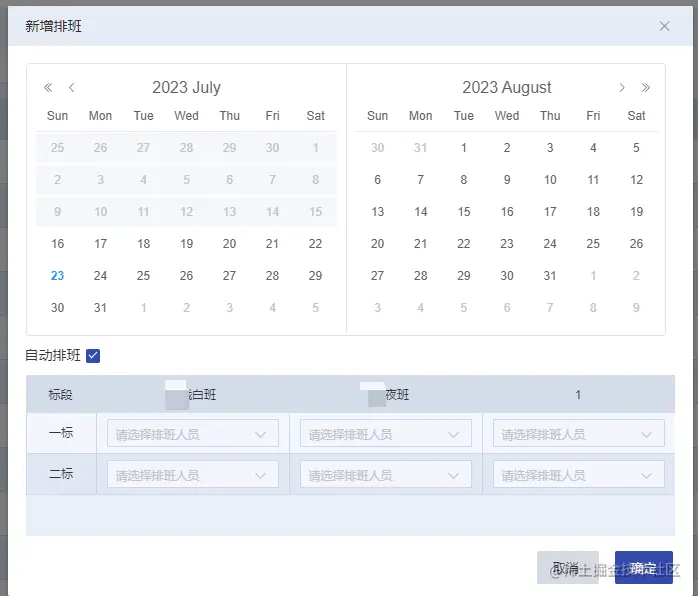The width and height of the screenshot is (698, 596).
Task: Expand 二标 白班 staff selector
Action: click(x=193, y=474)
